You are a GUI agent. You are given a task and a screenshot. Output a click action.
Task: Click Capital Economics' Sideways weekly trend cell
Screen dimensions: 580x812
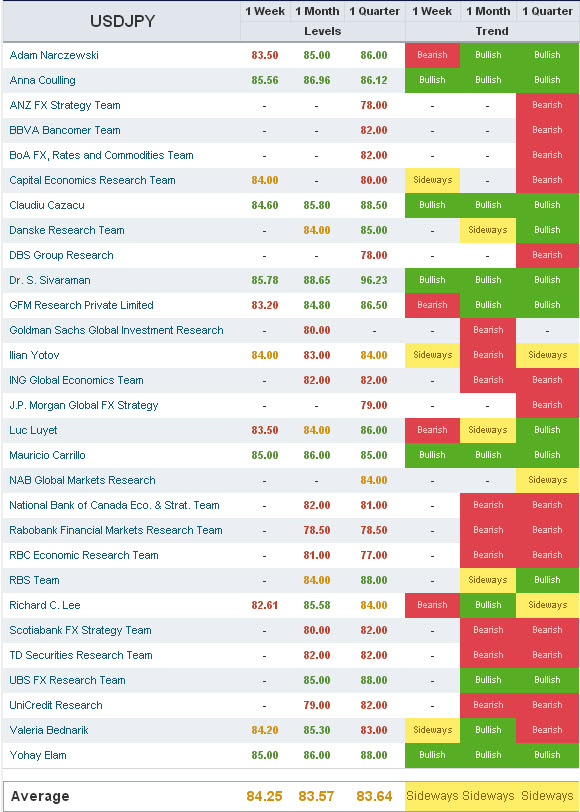coord(432,180)
